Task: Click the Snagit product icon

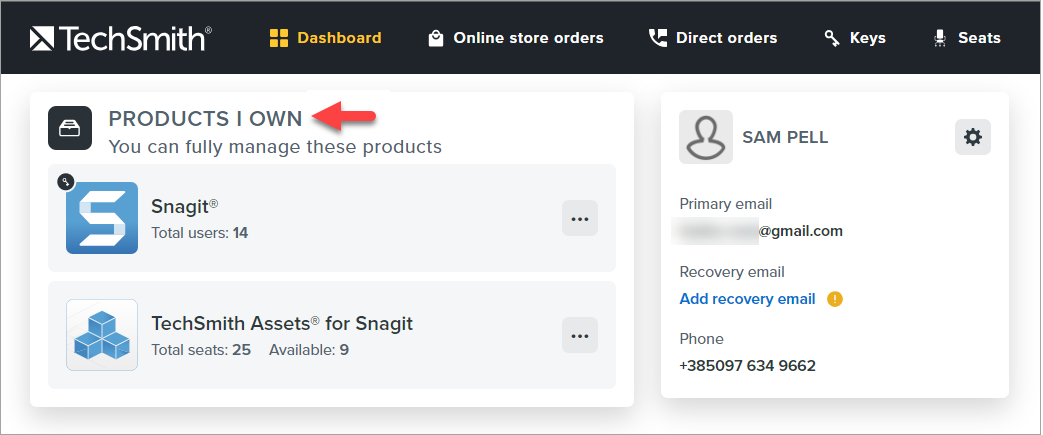Action: coord(102,217)
